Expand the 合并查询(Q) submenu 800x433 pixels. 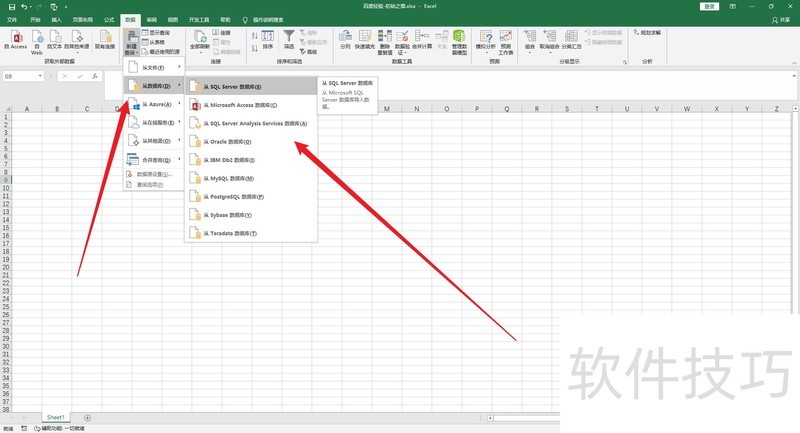pyautogui.click(x=154, y=160)
